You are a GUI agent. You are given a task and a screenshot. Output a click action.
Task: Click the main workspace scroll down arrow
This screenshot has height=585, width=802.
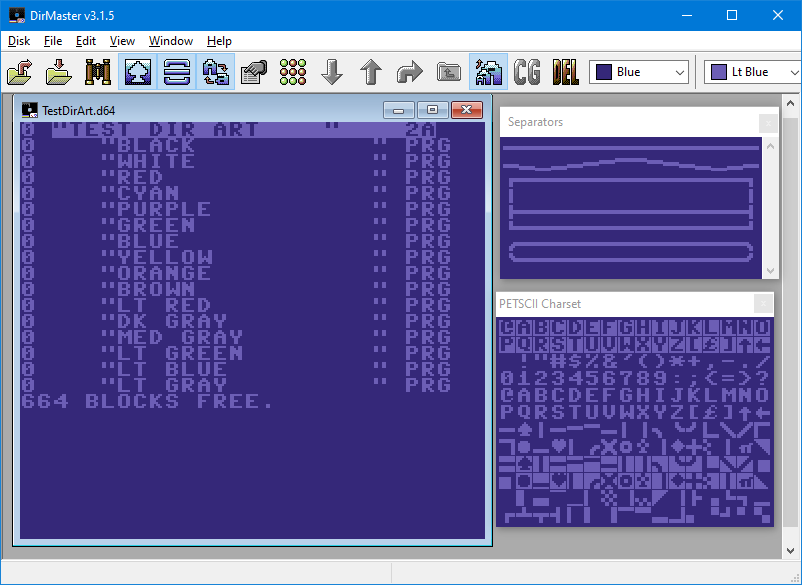791,550
